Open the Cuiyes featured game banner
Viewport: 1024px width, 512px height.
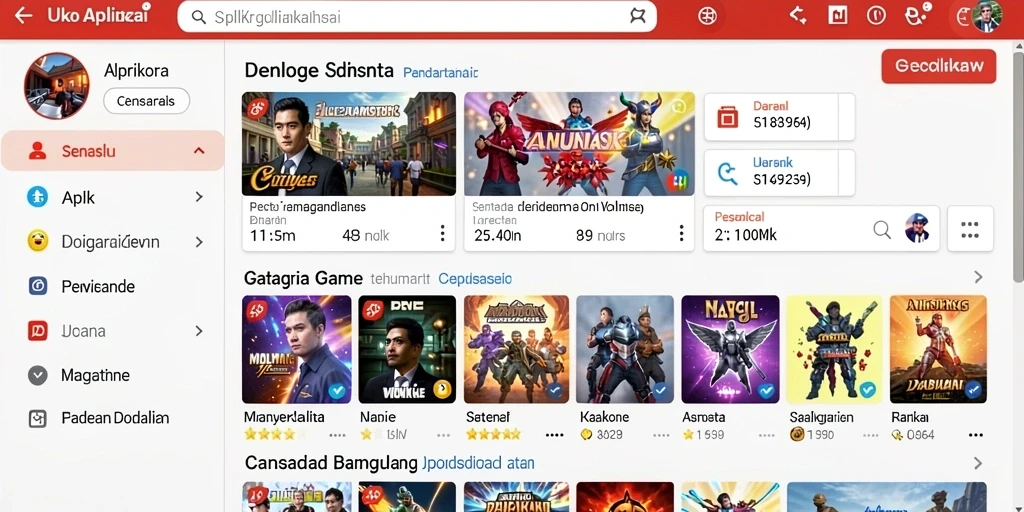tap(349, 144)
